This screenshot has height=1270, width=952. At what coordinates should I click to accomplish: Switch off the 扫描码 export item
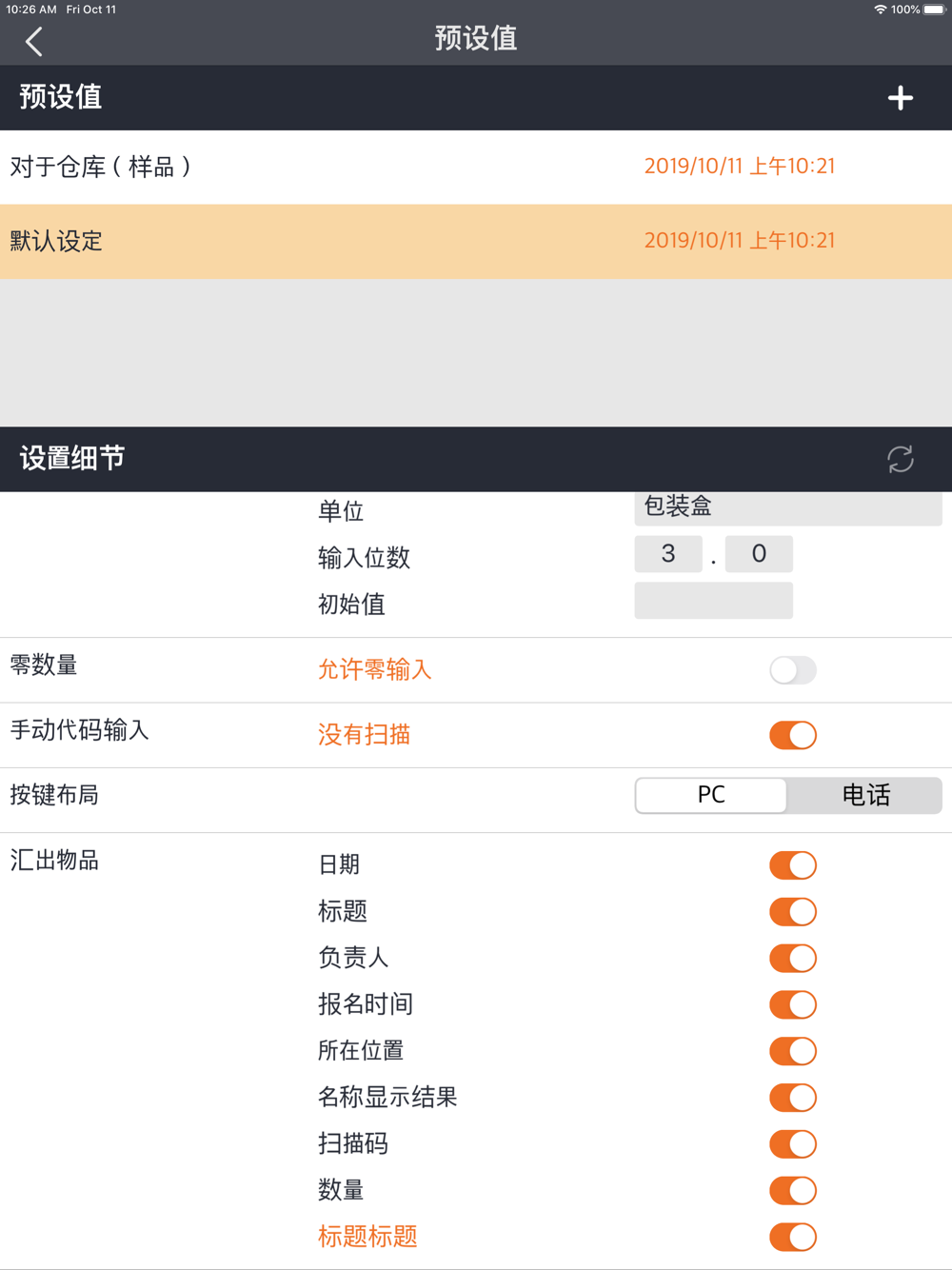click(793, 1143)
